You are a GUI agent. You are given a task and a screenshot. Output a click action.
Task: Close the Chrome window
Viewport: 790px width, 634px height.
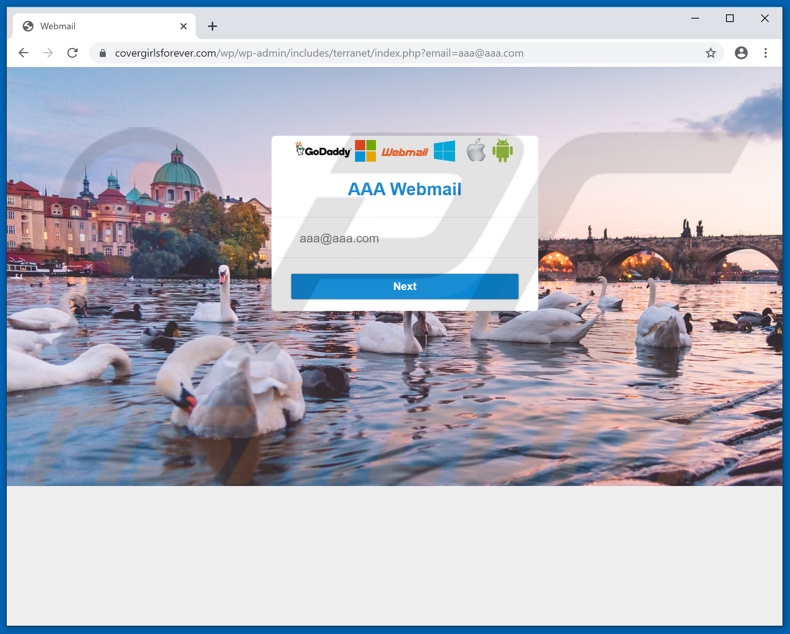765,18
